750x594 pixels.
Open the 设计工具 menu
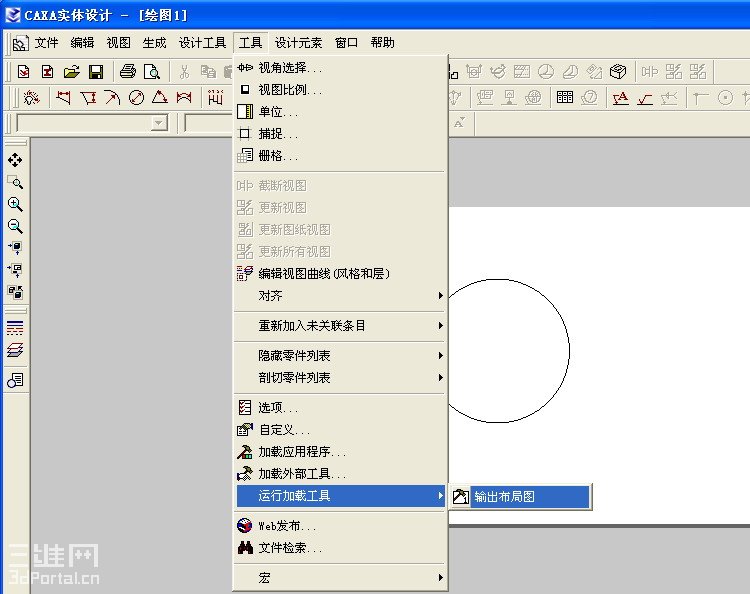(202, 43)
